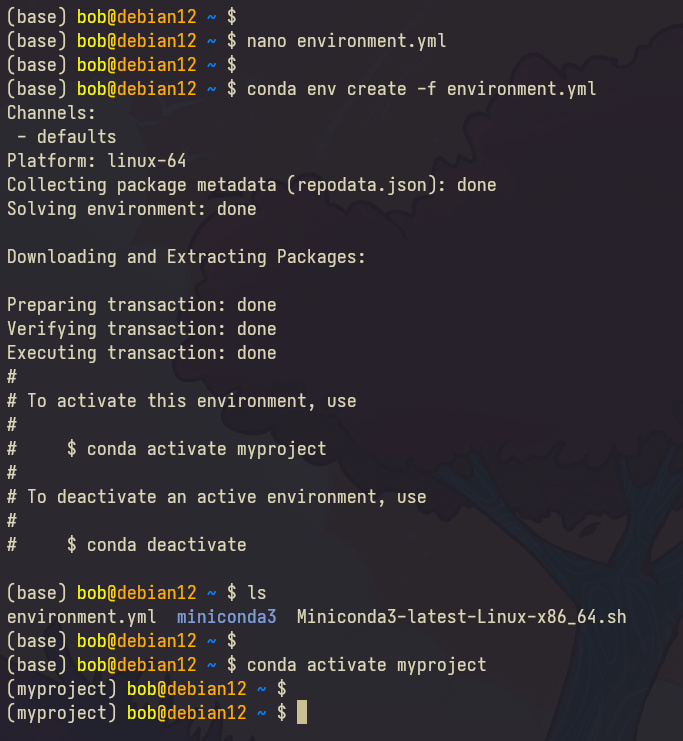Viewport: 683px width, 741px height.
Task: Click the 'Platform: linux-64' line
Action: (96, 161)
